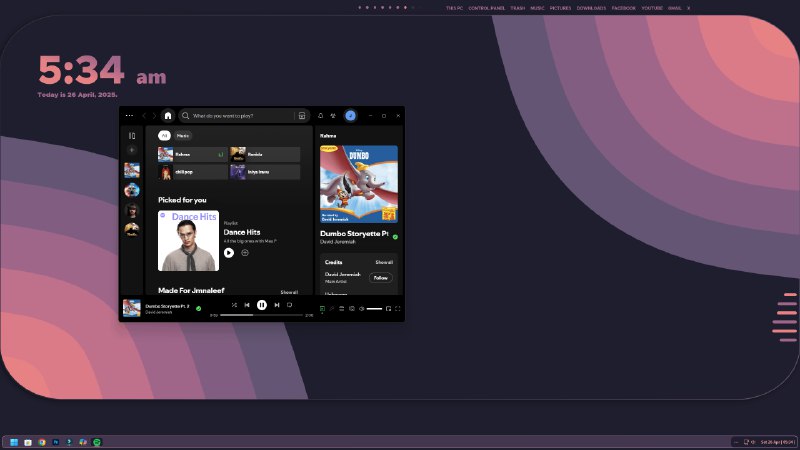This screenshot has height=450, width=800.
Task: Open the Dance Hits playlist cover
Action: [x=188, y=241]
